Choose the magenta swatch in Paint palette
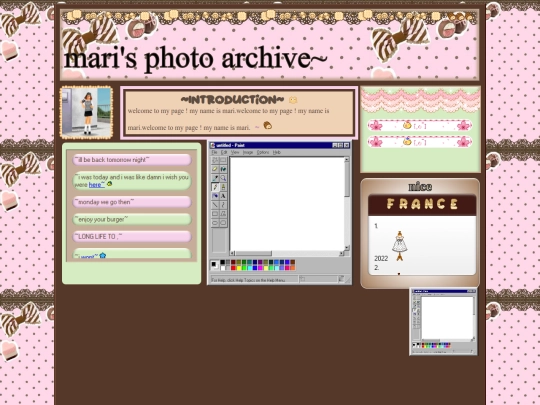Screen dimensions: 540x405 click(260, 268)
